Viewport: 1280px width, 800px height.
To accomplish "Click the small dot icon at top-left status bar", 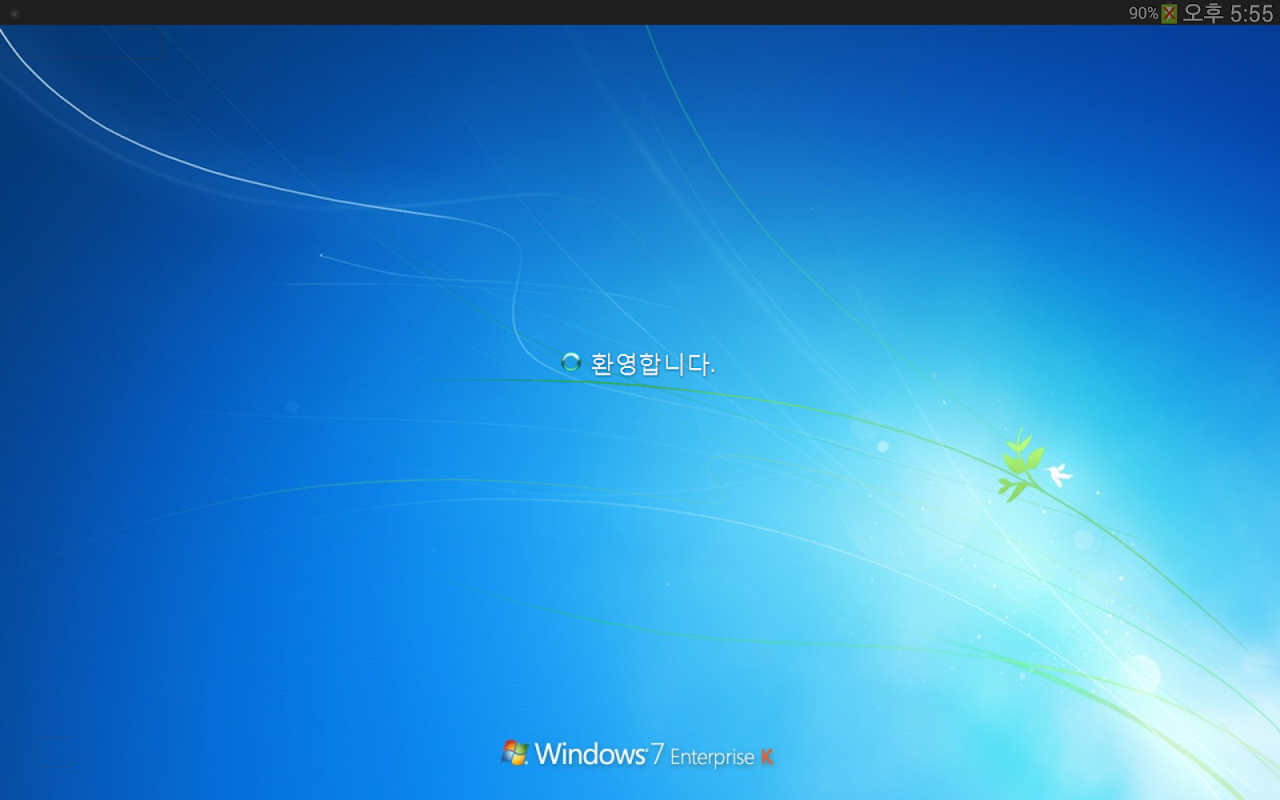I will point(14,13).
